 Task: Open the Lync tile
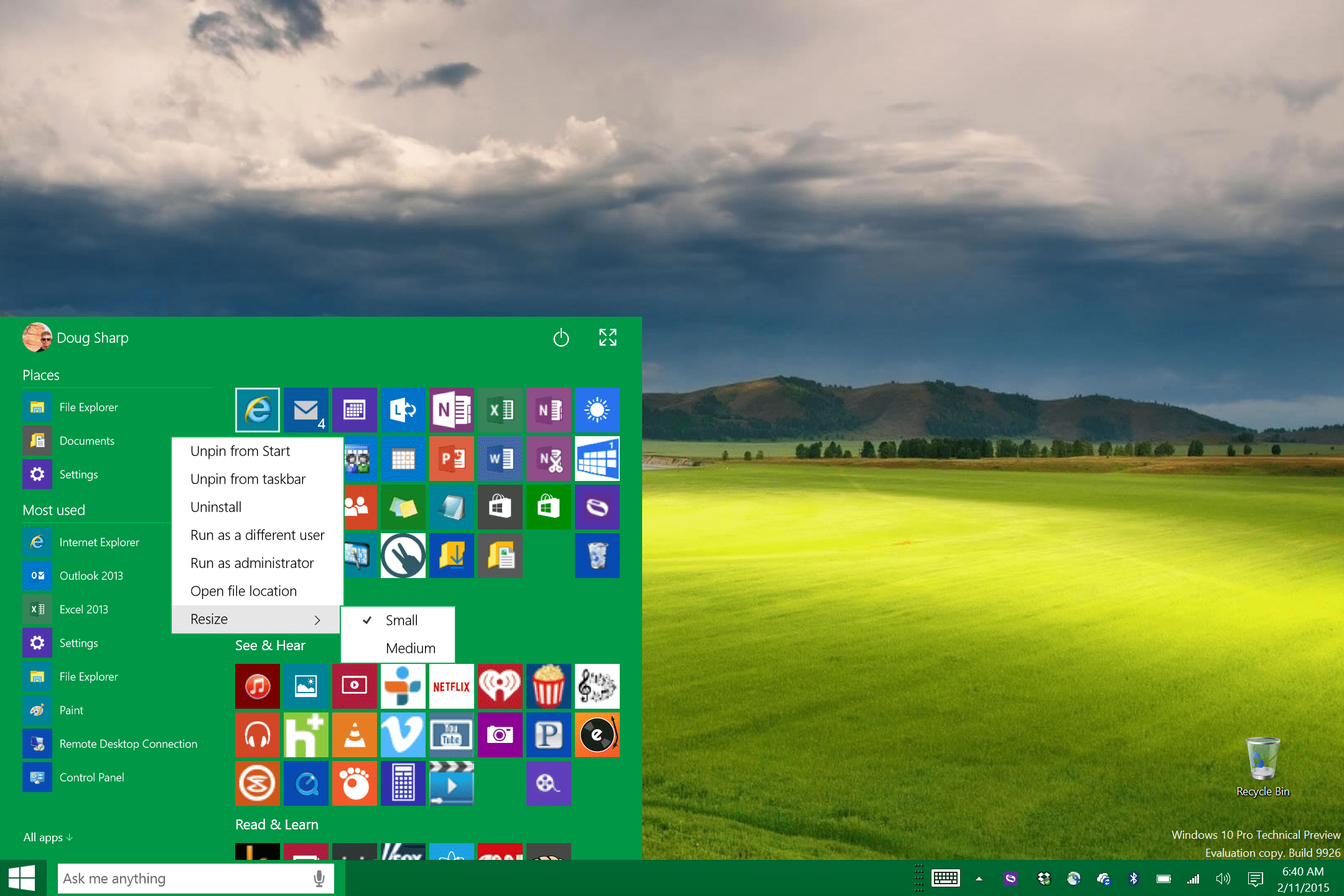pos(403,410)
